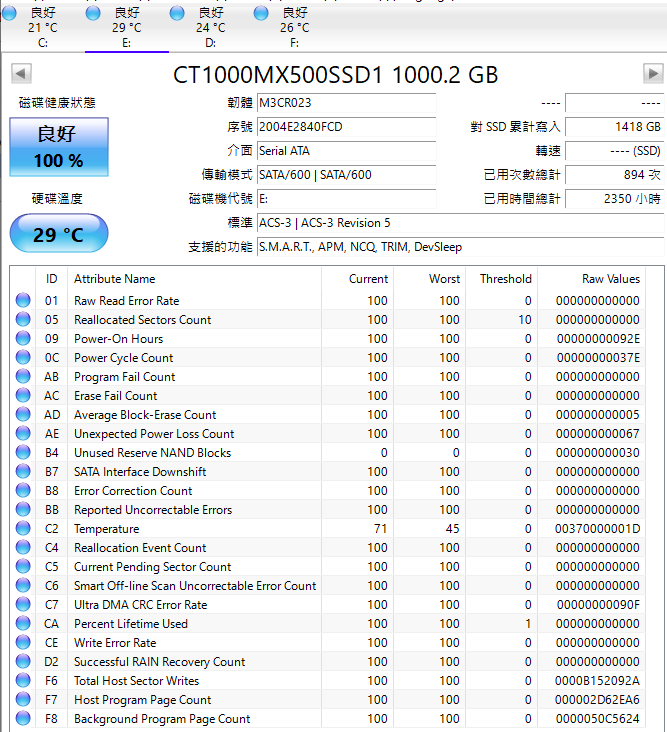The image size is (667, 732).
Task: Click power on hours value 2350 小時
Action: click(614, 198)
